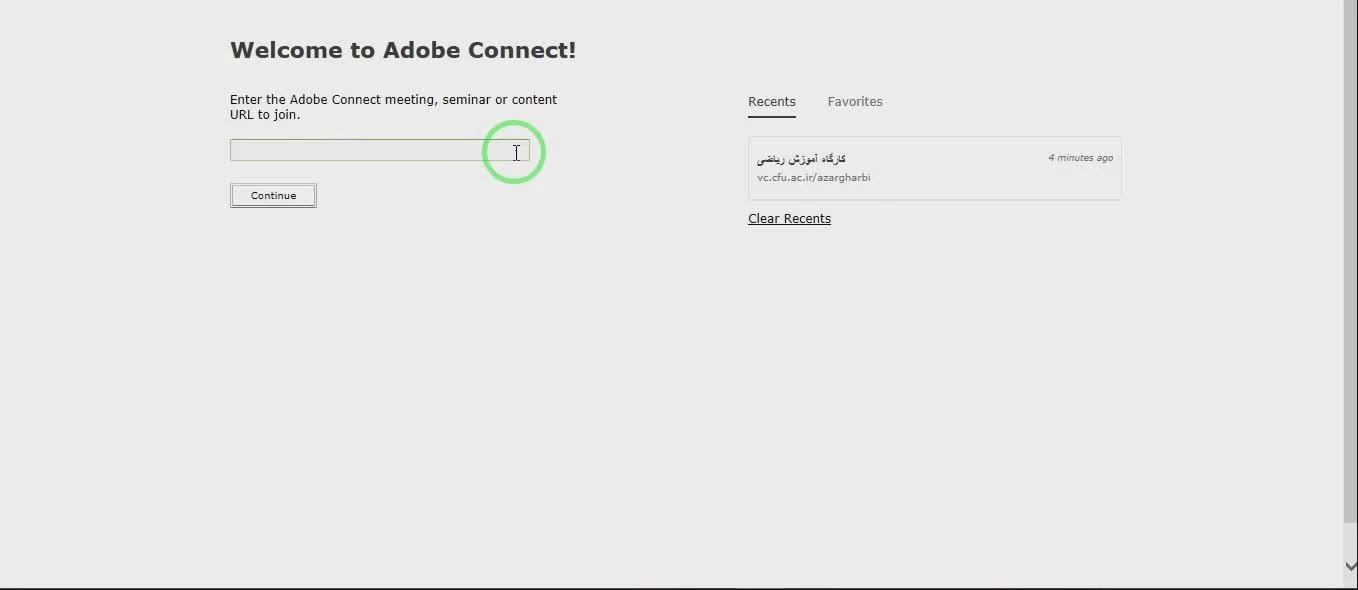This screenshot has width=1358, height=590.
Task: Select the Recents tab
Action: 771,102
